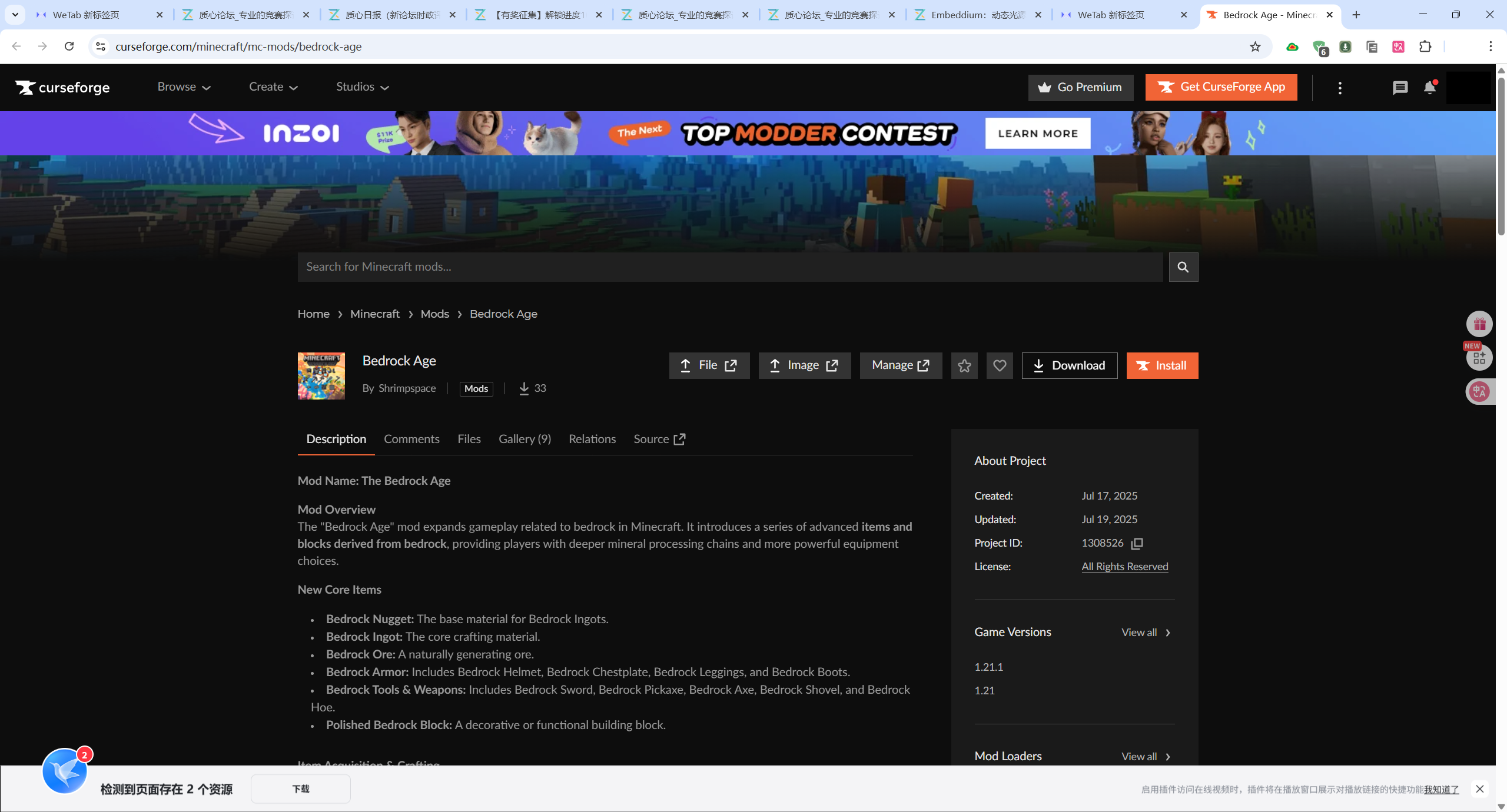Open Chrome three-dot menu
The width and height of the screenshot is (1507, 812).
coord(1491,46)
